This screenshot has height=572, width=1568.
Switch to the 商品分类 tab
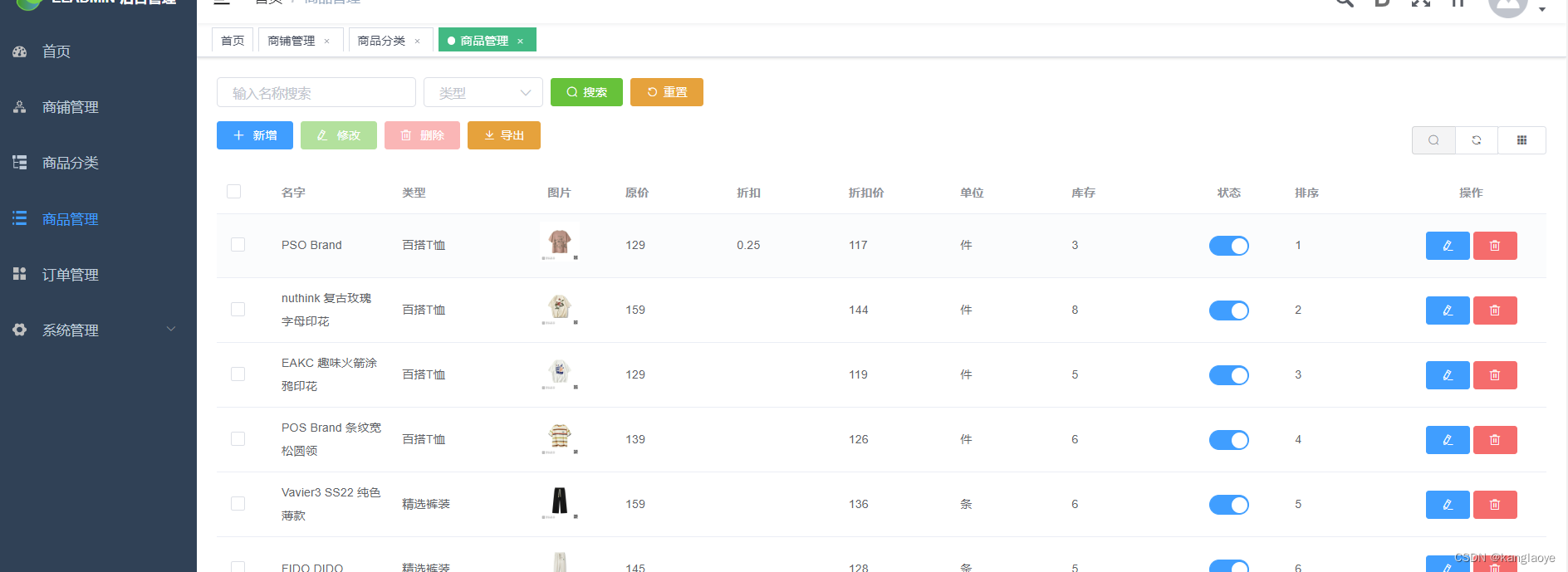(381, 41)
